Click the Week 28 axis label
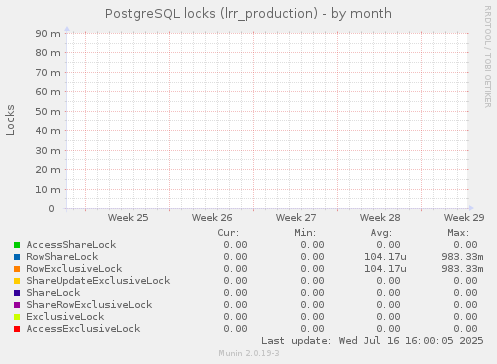Screen dimensions: 497x364 [380, 218]
